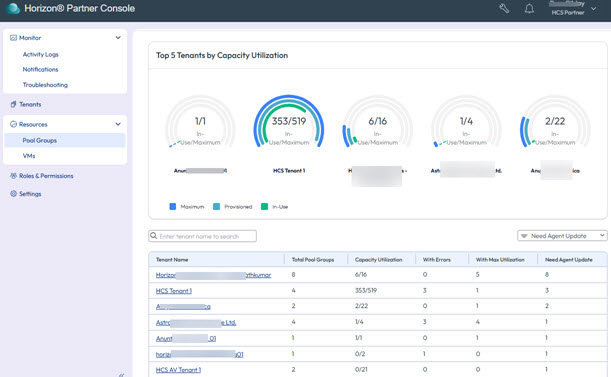611x377 pixels.
Task: Open the notifications bell icon
Action: tap(529, 8)
